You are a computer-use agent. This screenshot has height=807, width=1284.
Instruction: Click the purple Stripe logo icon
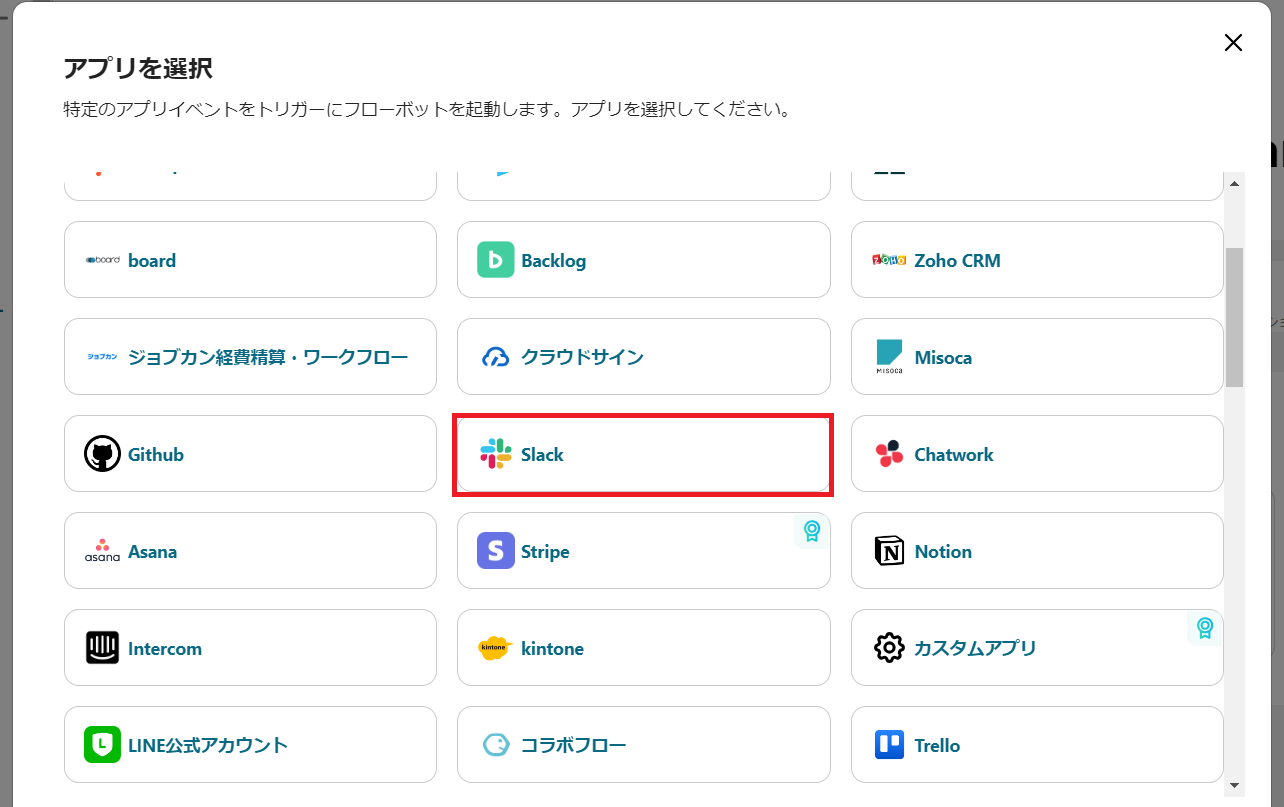click(x=496, y=551)
